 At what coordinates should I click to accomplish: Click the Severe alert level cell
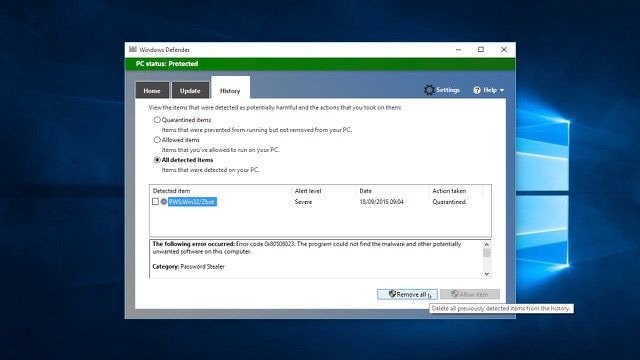[x=303, y=202]
